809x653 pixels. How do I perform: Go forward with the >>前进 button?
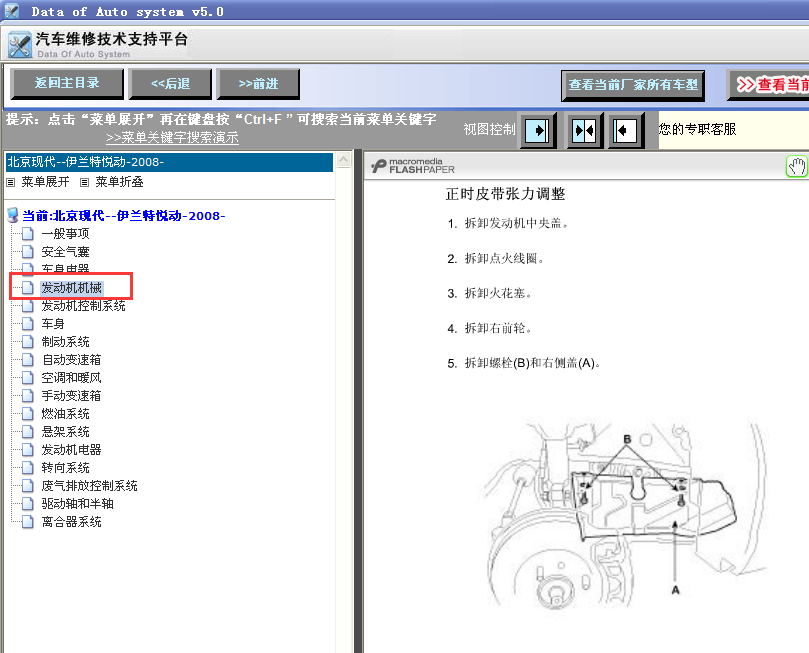[x=258, y=84]
